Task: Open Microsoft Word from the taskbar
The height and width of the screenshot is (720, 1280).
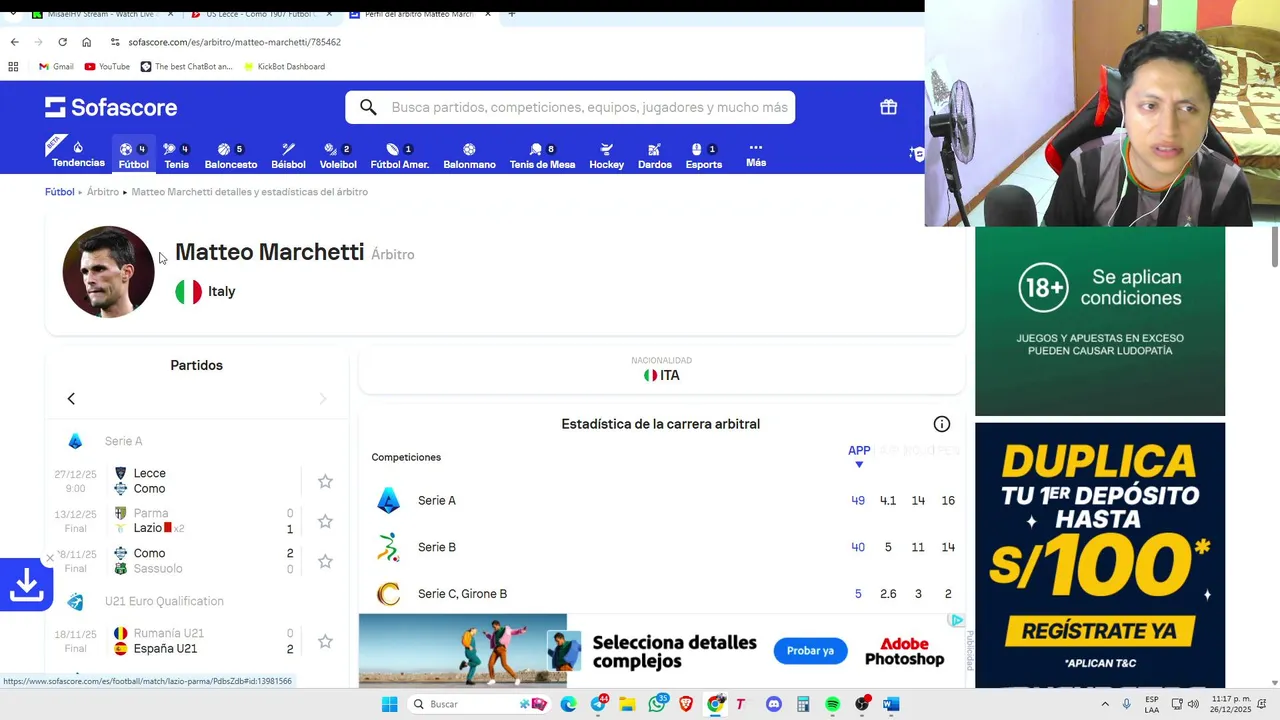Action: [890, 704]
